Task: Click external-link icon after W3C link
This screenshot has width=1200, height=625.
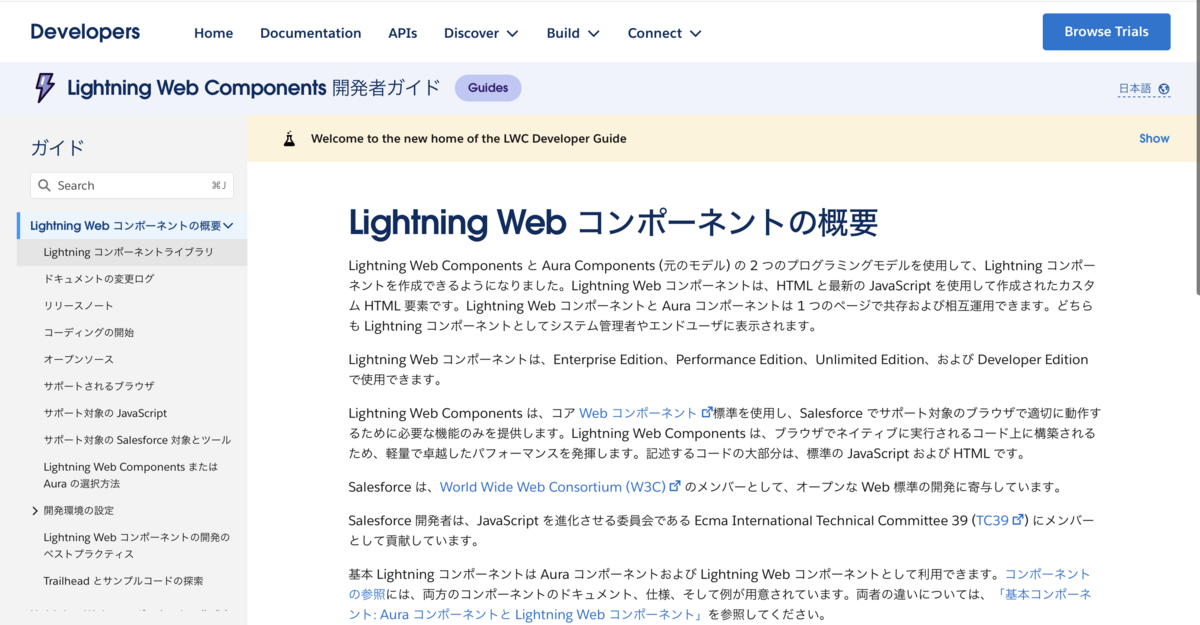Action: coord(675,487)
